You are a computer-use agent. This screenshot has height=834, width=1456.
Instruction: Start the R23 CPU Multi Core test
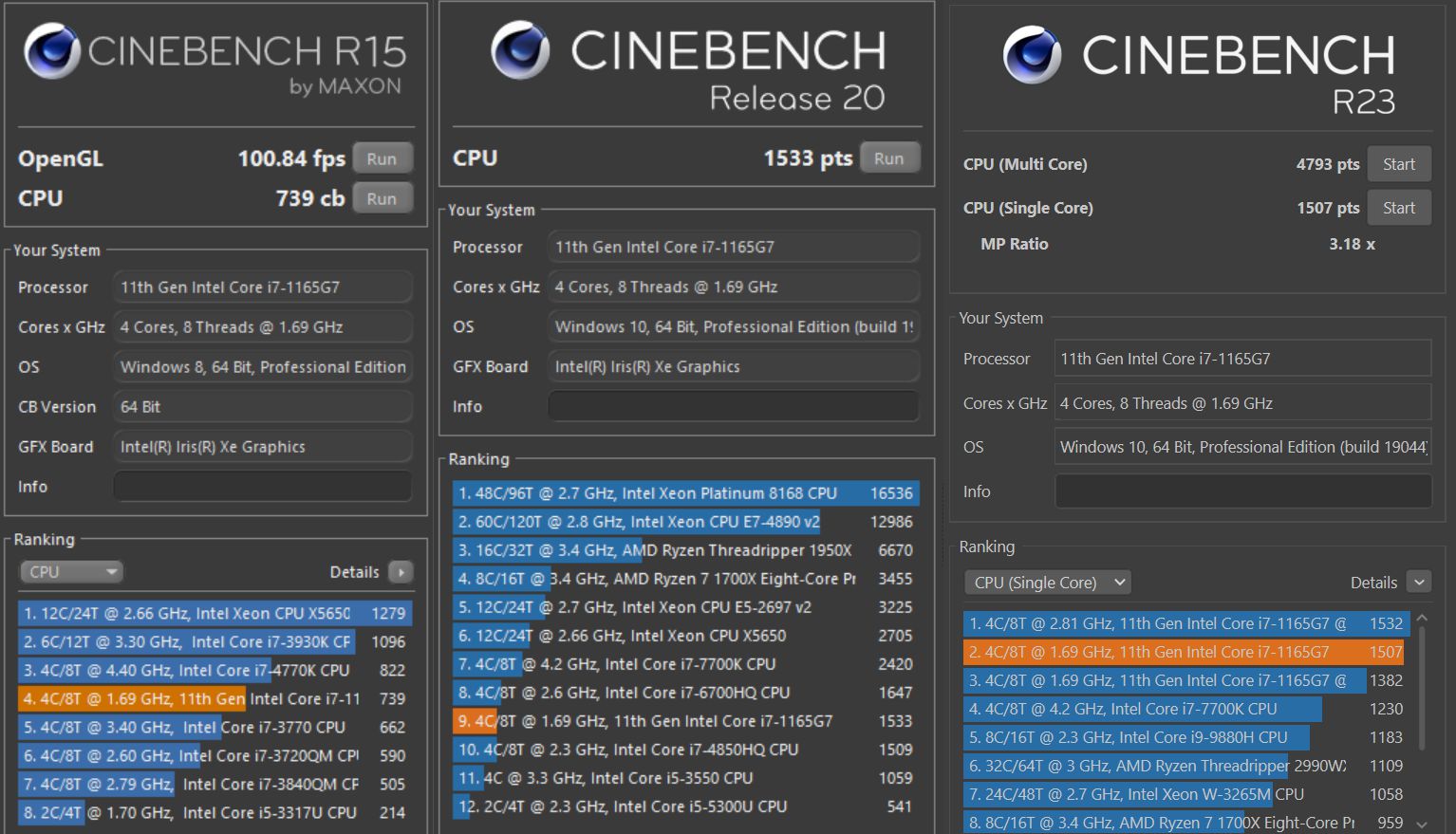pyautogui.click(x=1398, y=164)
